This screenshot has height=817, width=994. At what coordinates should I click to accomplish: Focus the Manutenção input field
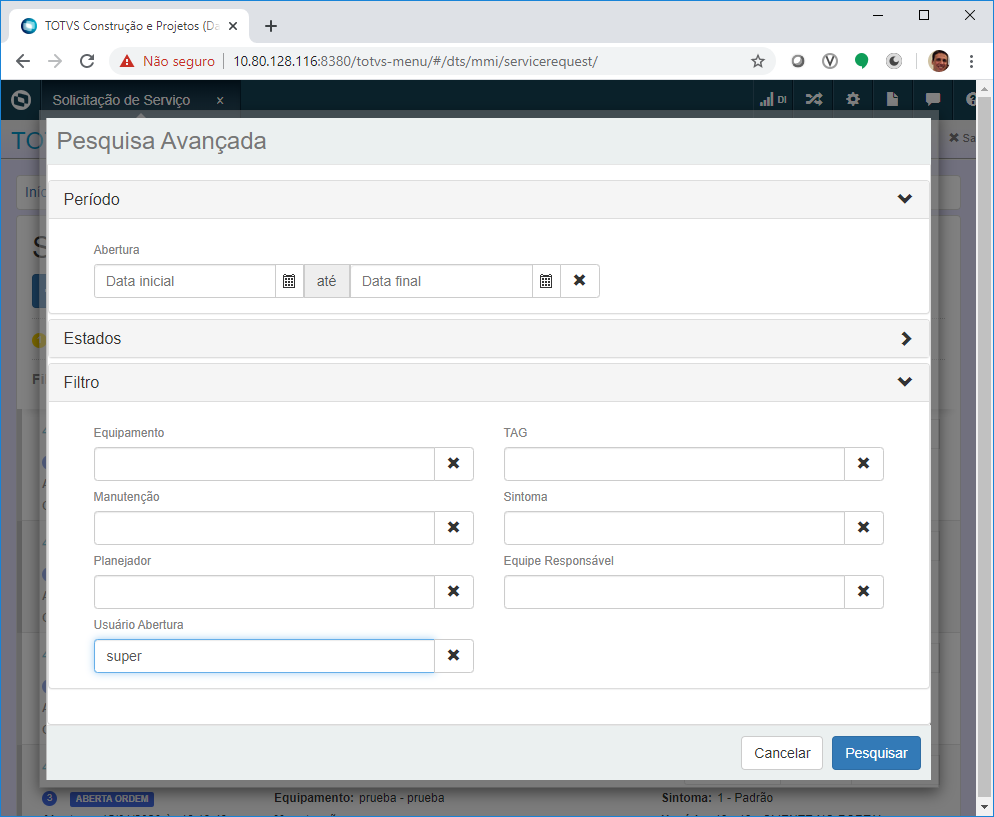[x=264, y=527]
